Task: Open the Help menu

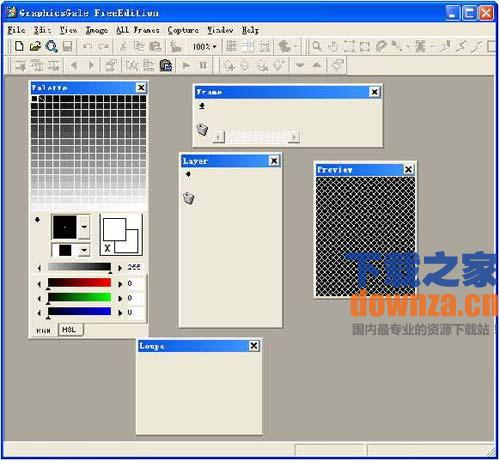Action: [250, 30]
